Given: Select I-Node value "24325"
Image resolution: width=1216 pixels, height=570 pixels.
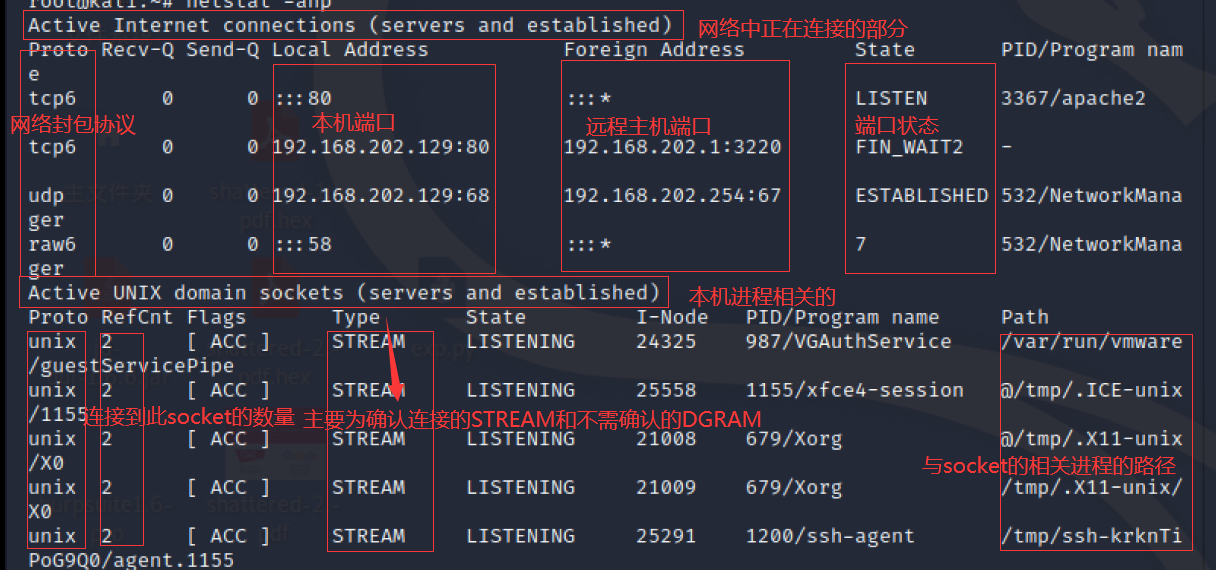Looking at the screenshot, I should click(x=666, y=341).
